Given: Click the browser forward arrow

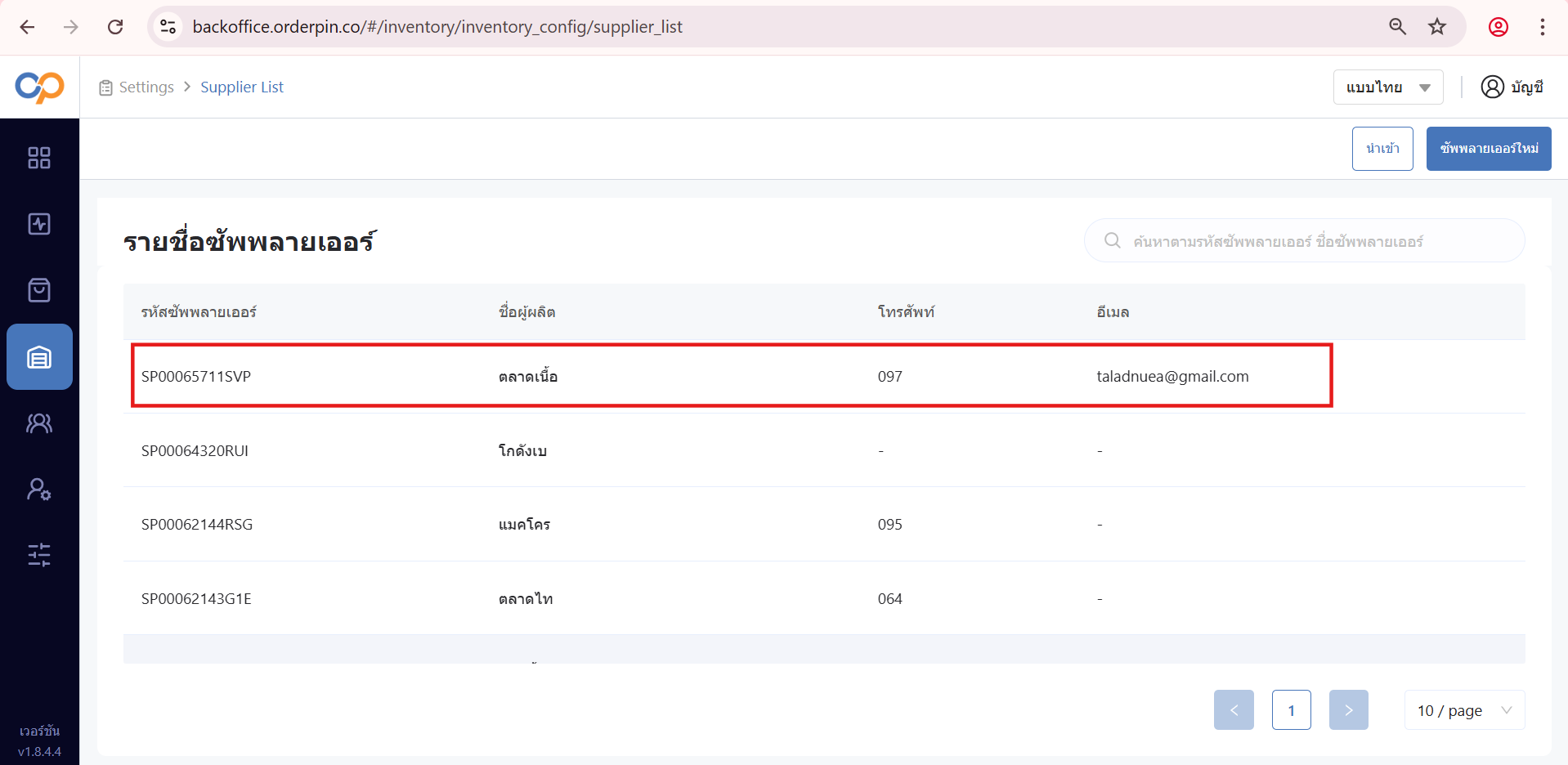Looking at the screenshot, I should 71,27.
